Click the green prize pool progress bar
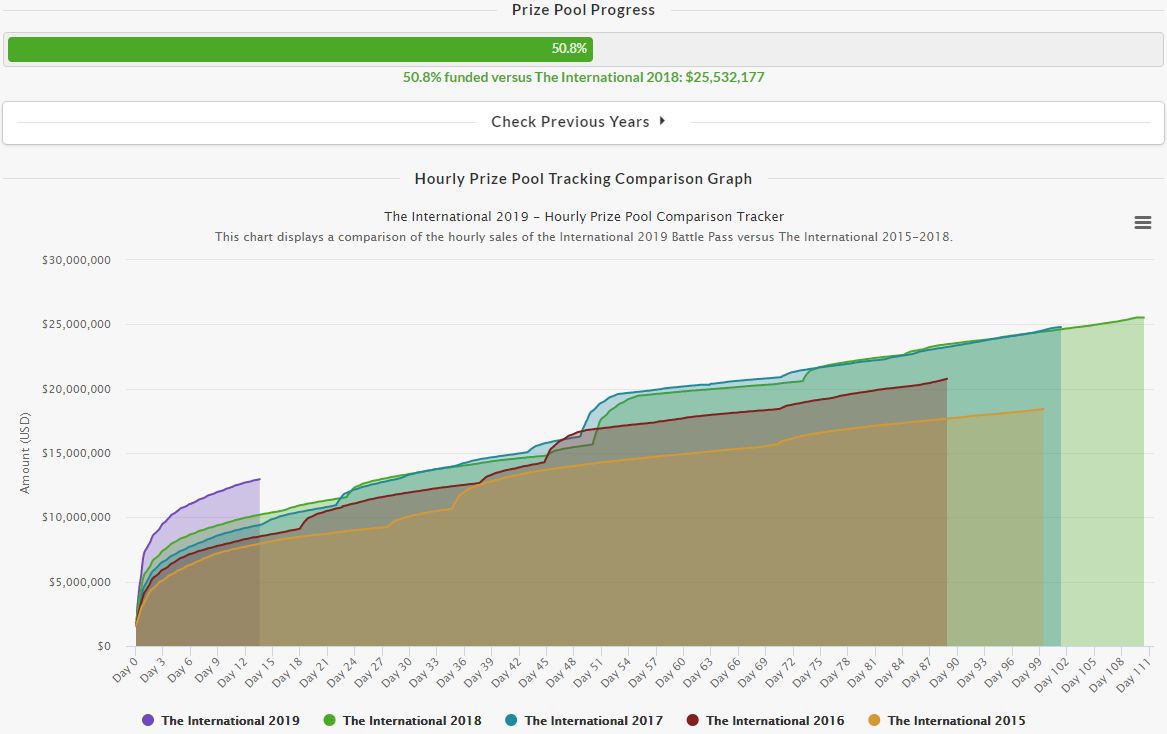Viewport: 1167px width, 734px height. pos(300,49)
